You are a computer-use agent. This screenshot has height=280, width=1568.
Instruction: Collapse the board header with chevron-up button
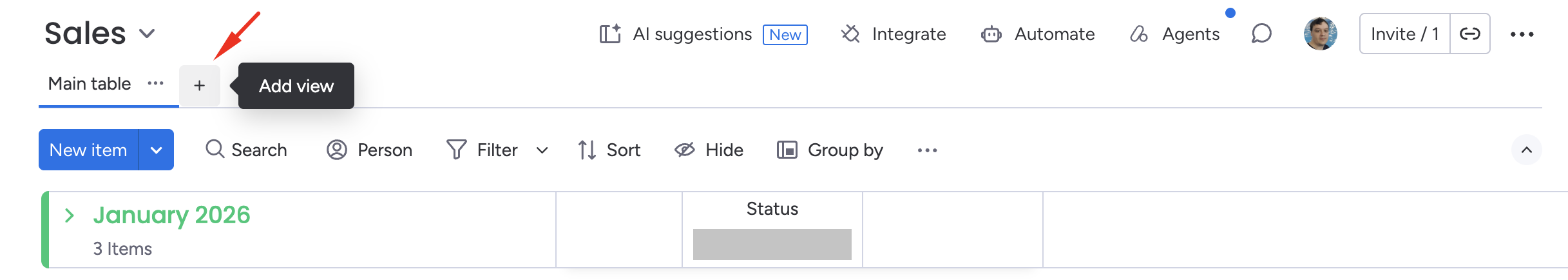(1527, 150)
